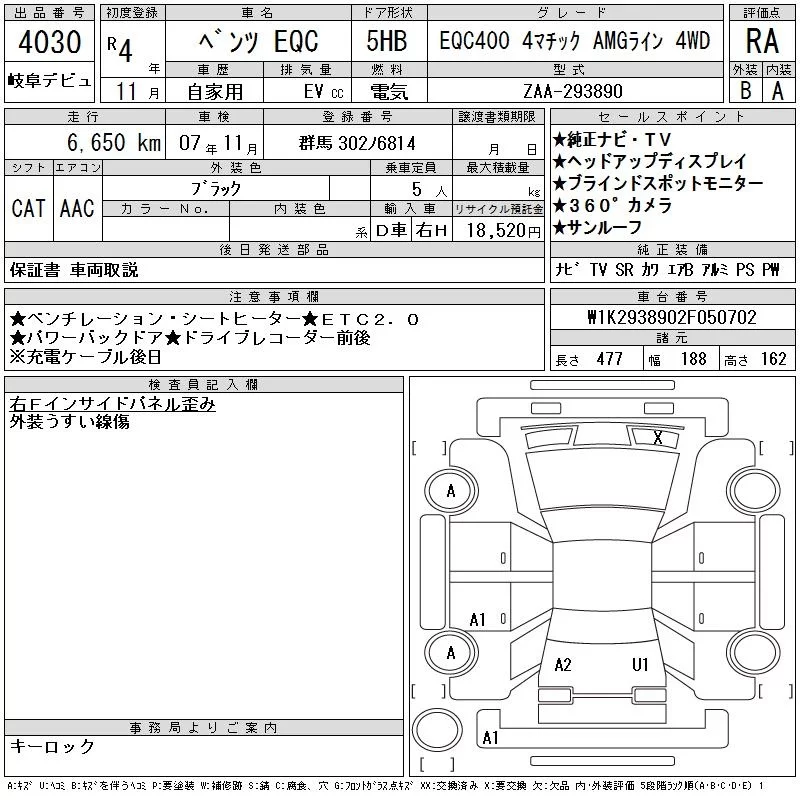Click the shift type CAT
Viewport: 800px width, 800px height.
29,209
